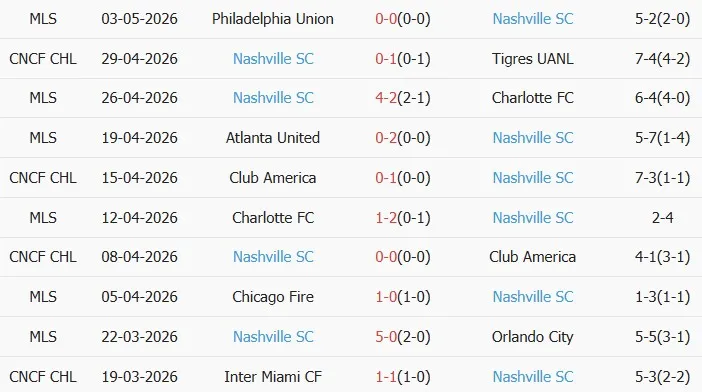Select the 1-1(1-0) Inter Miami score
The width and height of the screenshot is (702, 392).
tap(402, 376)
